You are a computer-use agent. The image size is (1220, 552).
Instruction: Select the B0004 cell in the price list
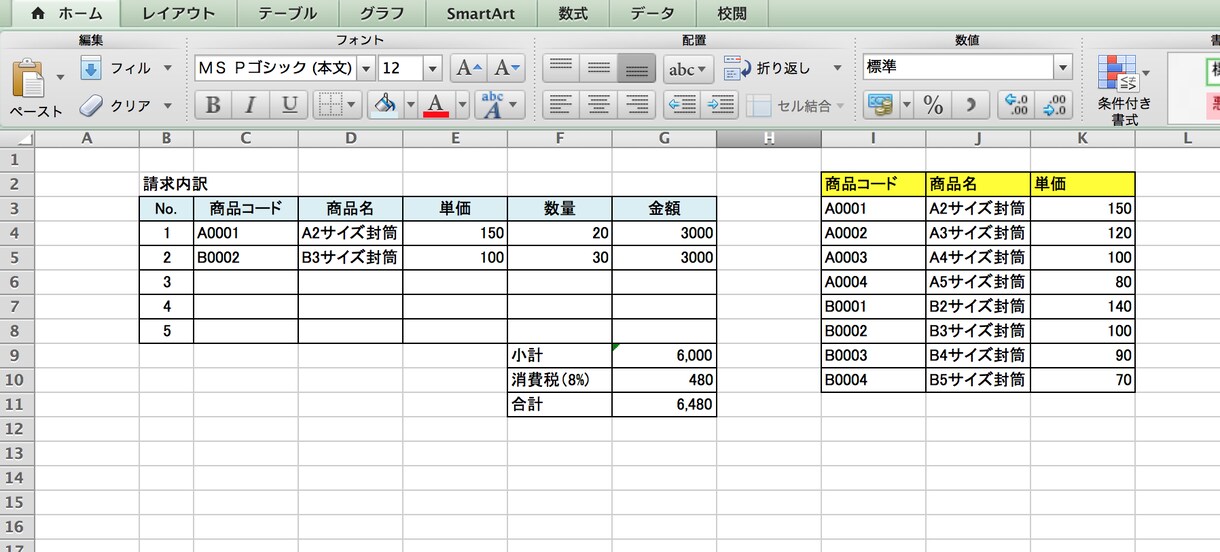tap(873, 380)
